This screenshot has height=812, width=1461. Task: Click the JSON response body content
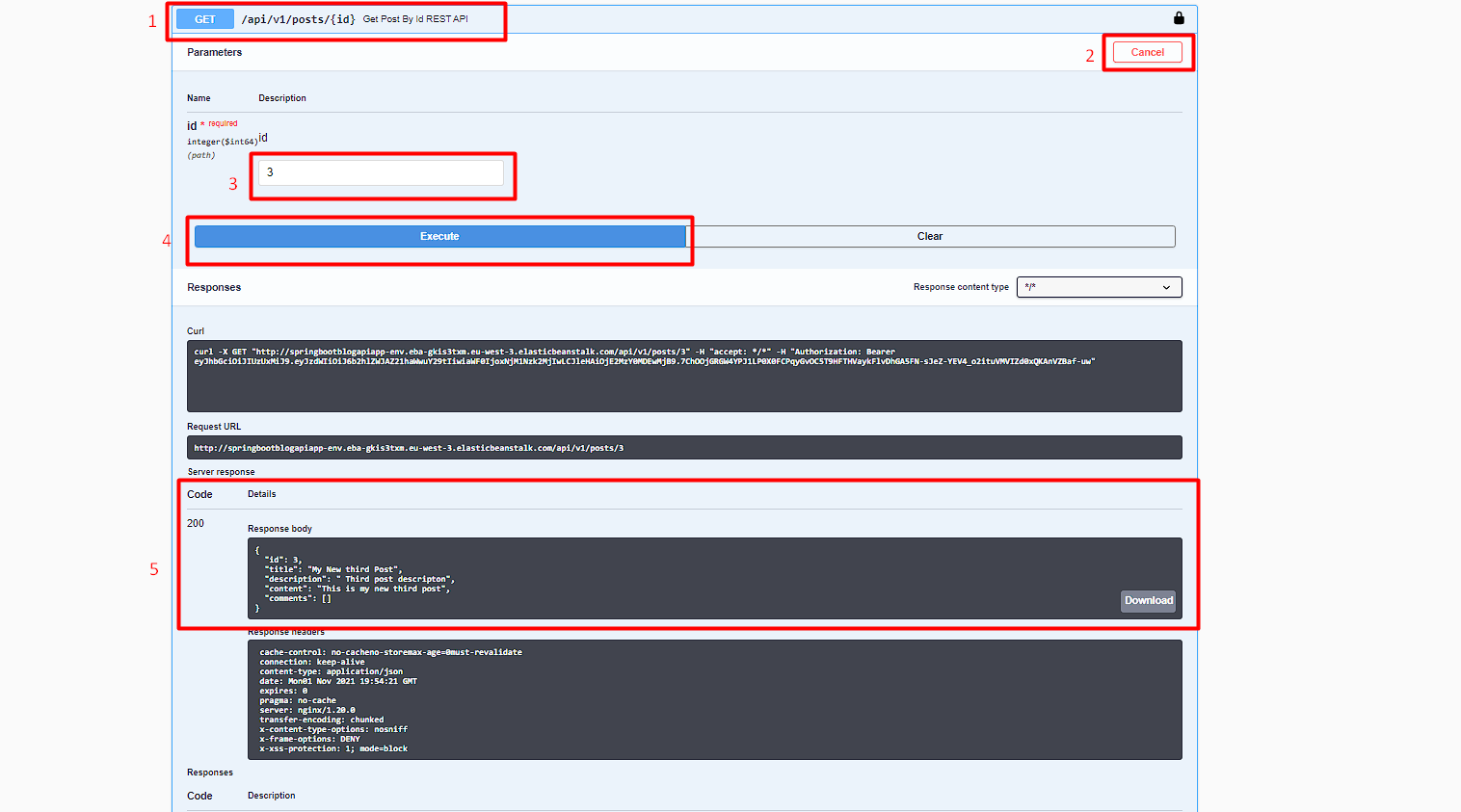tap(357, 579)
